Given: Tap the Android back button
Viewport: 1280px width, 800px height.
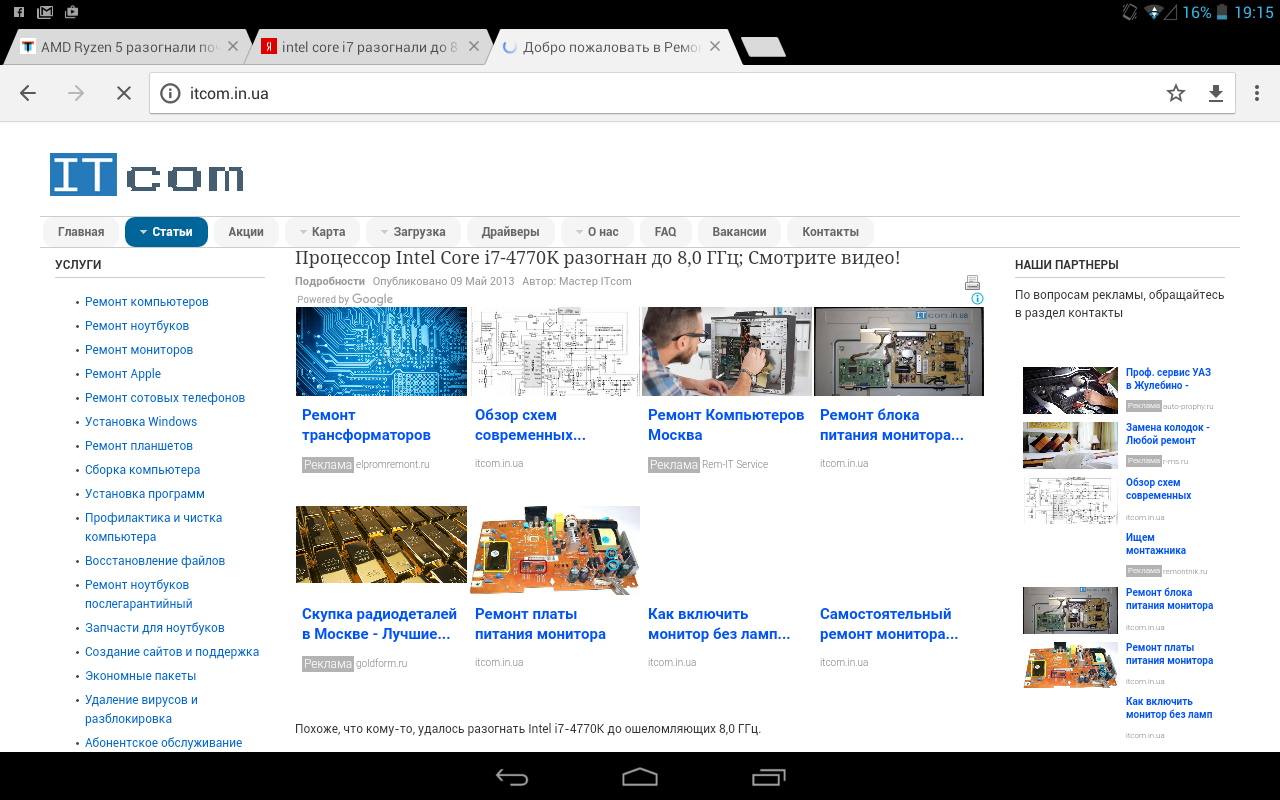Looking at the screenshot, I should (x=512, y=777).
